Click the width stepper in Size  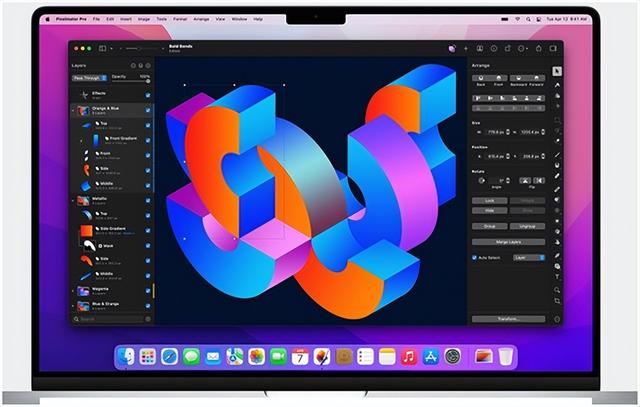point(508,132)
